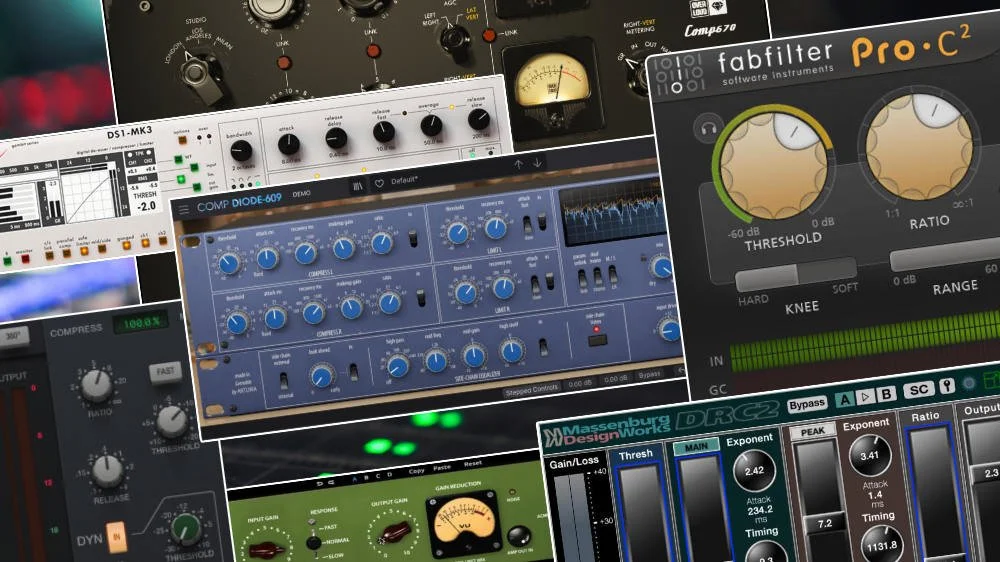The width and height of the screenshot is (1000, 562).
Task: Favorite the Diode-609 preset with the heart icon
Action: click(379, 184)
